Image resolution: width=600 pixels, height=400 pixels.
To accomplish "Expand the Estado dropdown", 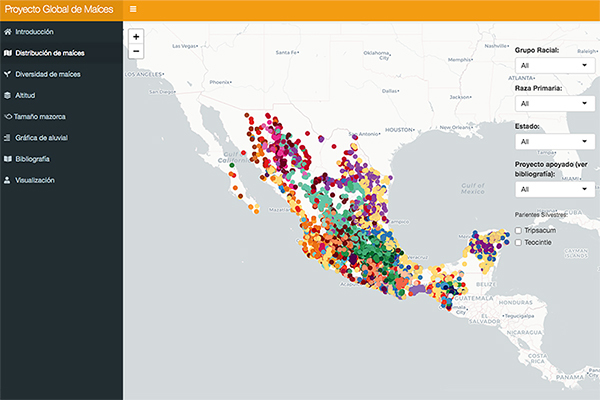I will click(555, 142).
